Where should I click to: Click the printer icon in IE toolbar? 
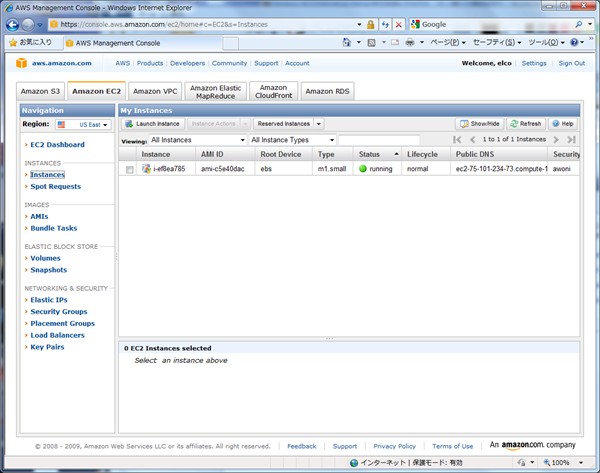410,42
